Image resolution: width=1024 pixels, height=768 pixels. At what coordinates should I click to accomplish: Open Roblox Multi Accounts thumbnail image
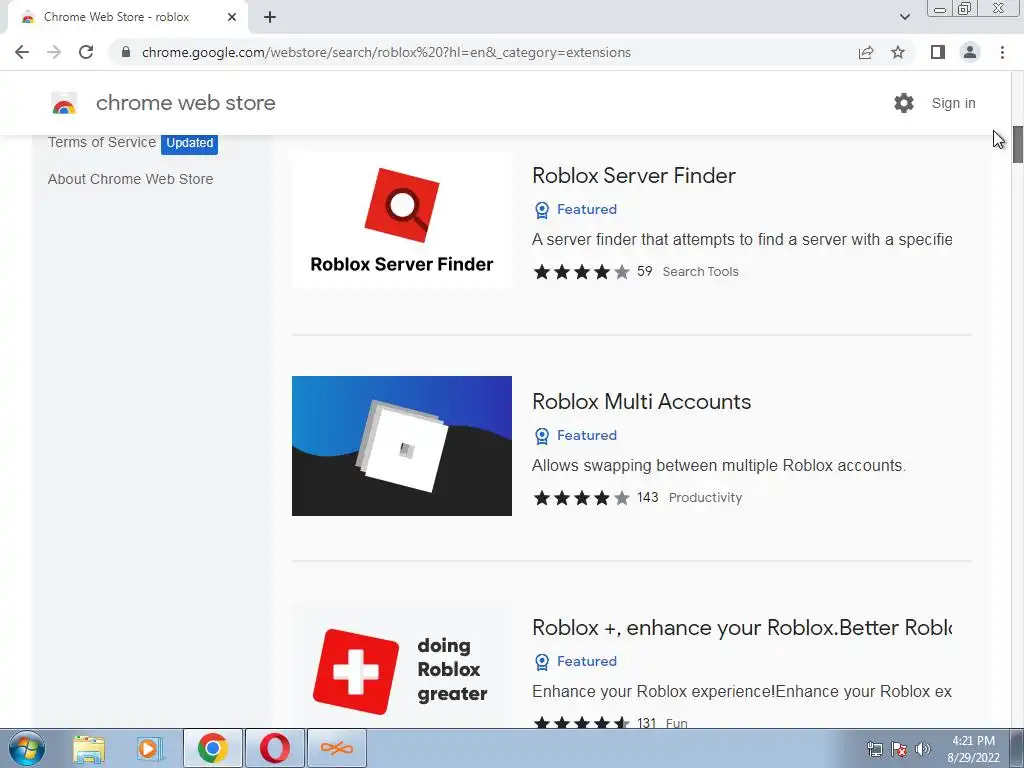click(x=402, y=446)
